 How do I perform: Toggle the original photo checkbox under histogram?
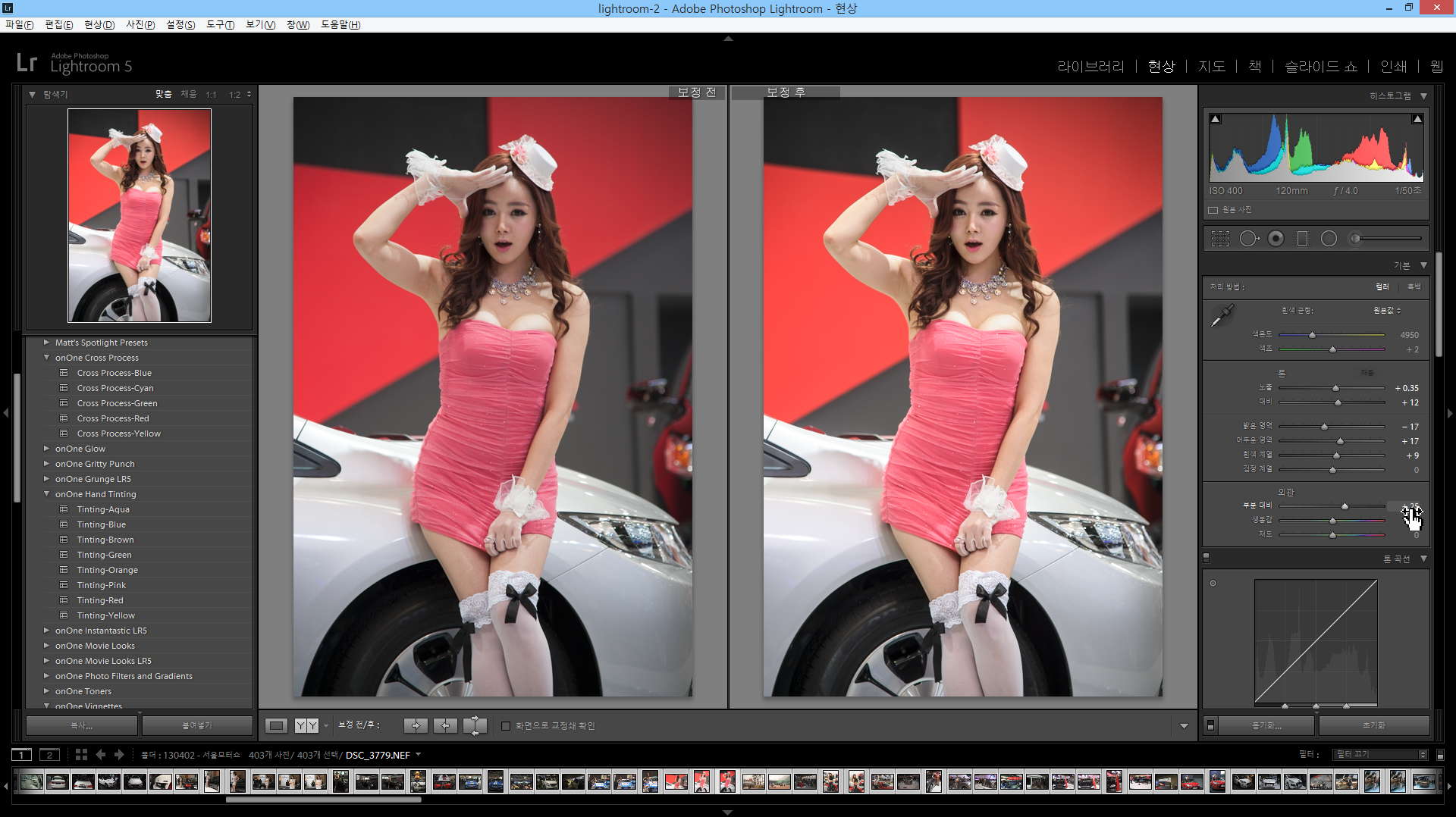pyautogui.click(x=1213, y=210)
